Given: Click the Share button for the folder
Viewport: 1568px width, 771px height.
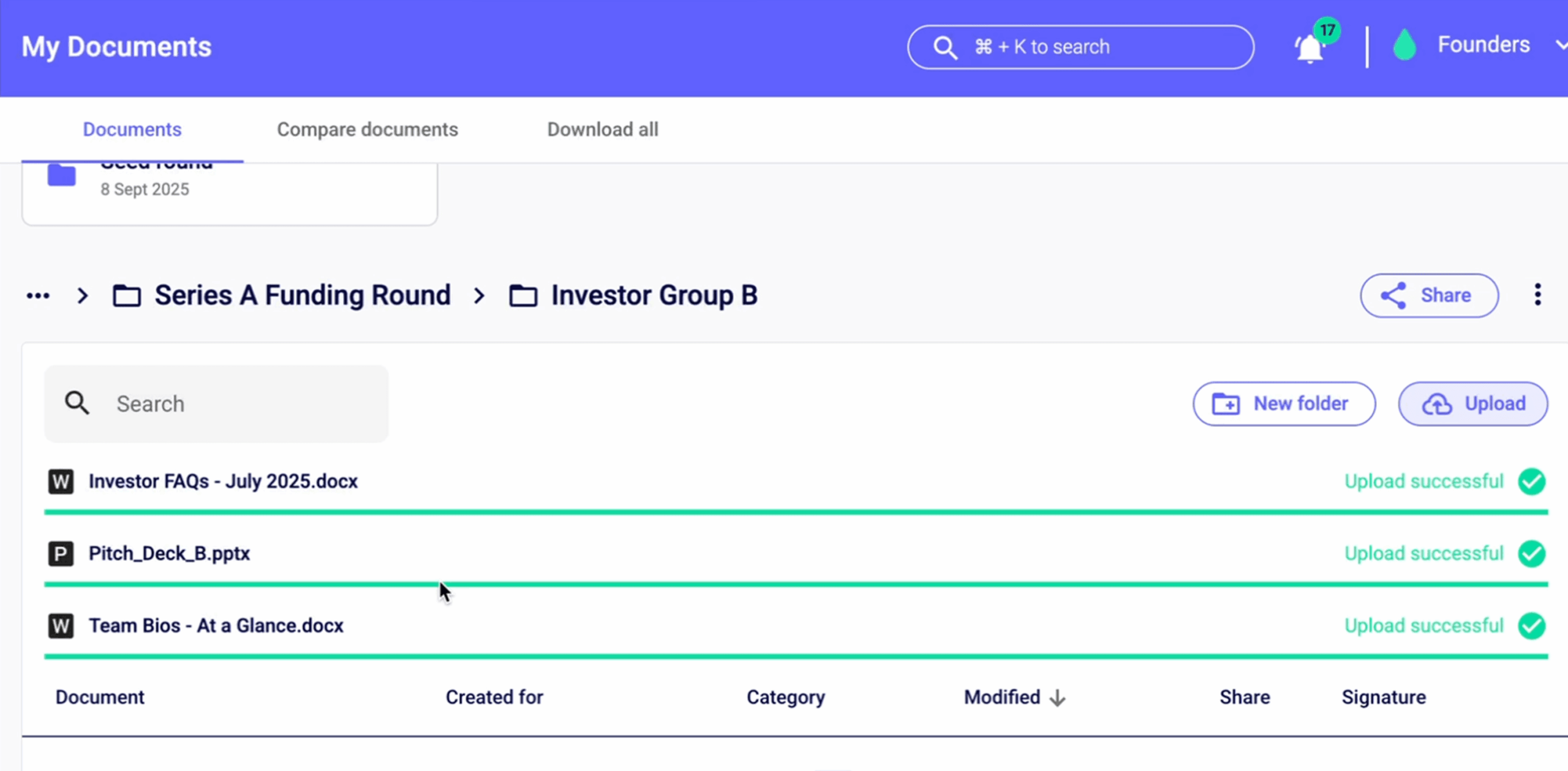Looking at the screenshot, I should coord(1429,296).
